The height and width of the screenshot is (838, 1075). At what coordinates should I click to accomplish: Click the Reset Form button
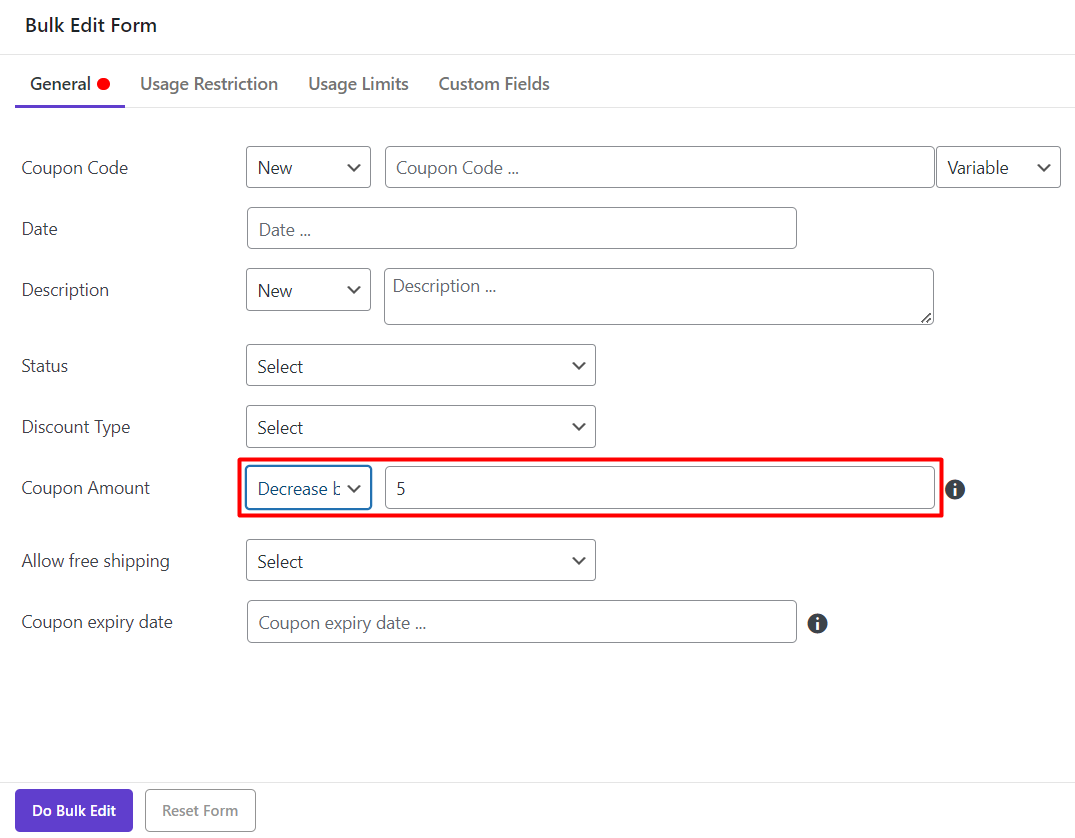tap(200, 810)
